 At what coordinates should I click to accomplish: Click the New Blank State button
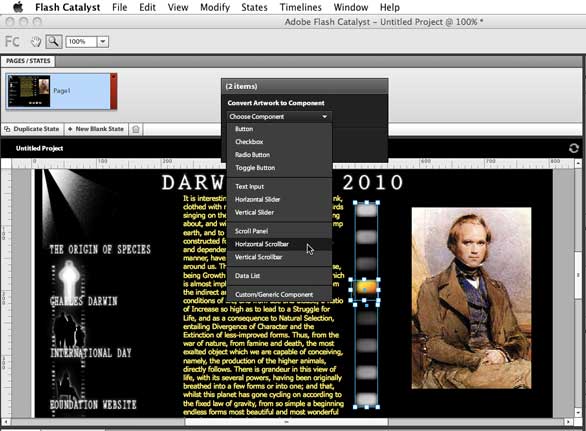tap(96, 129)
